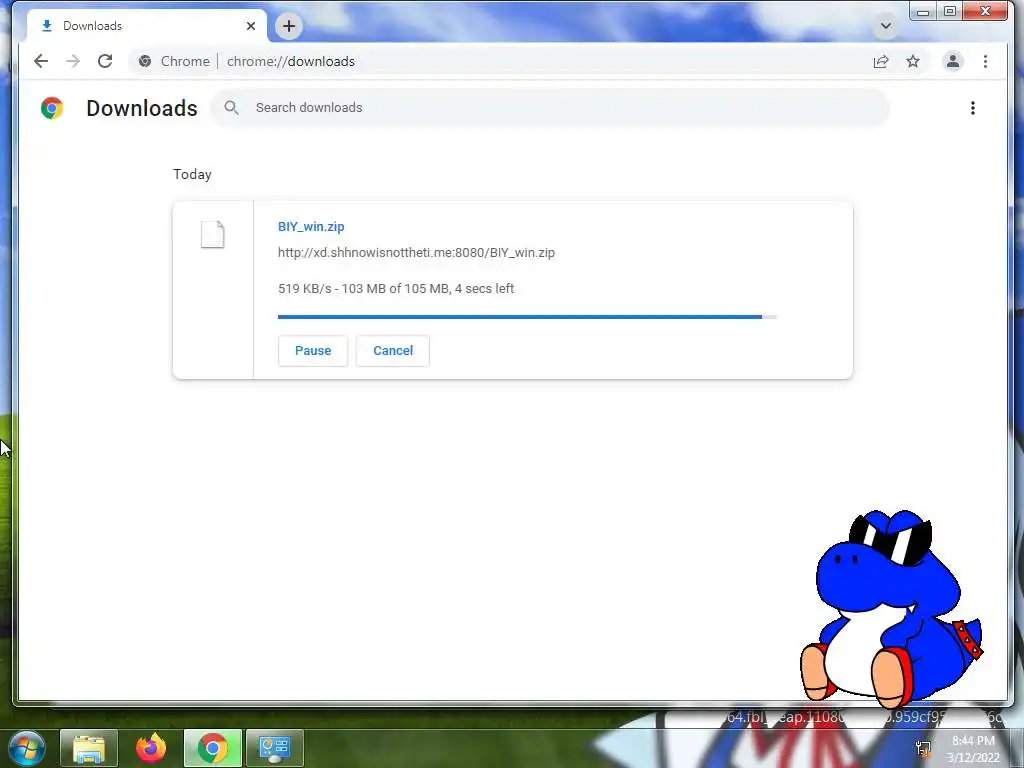Open File Explorer from taskbar
This screenshot has height=768, width=1024.
pyautogui.click(x=89, y=748)
